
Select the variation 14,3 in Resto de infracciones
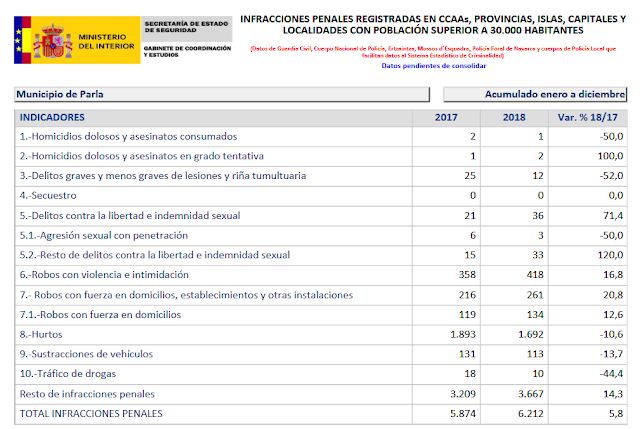point(613,394)
